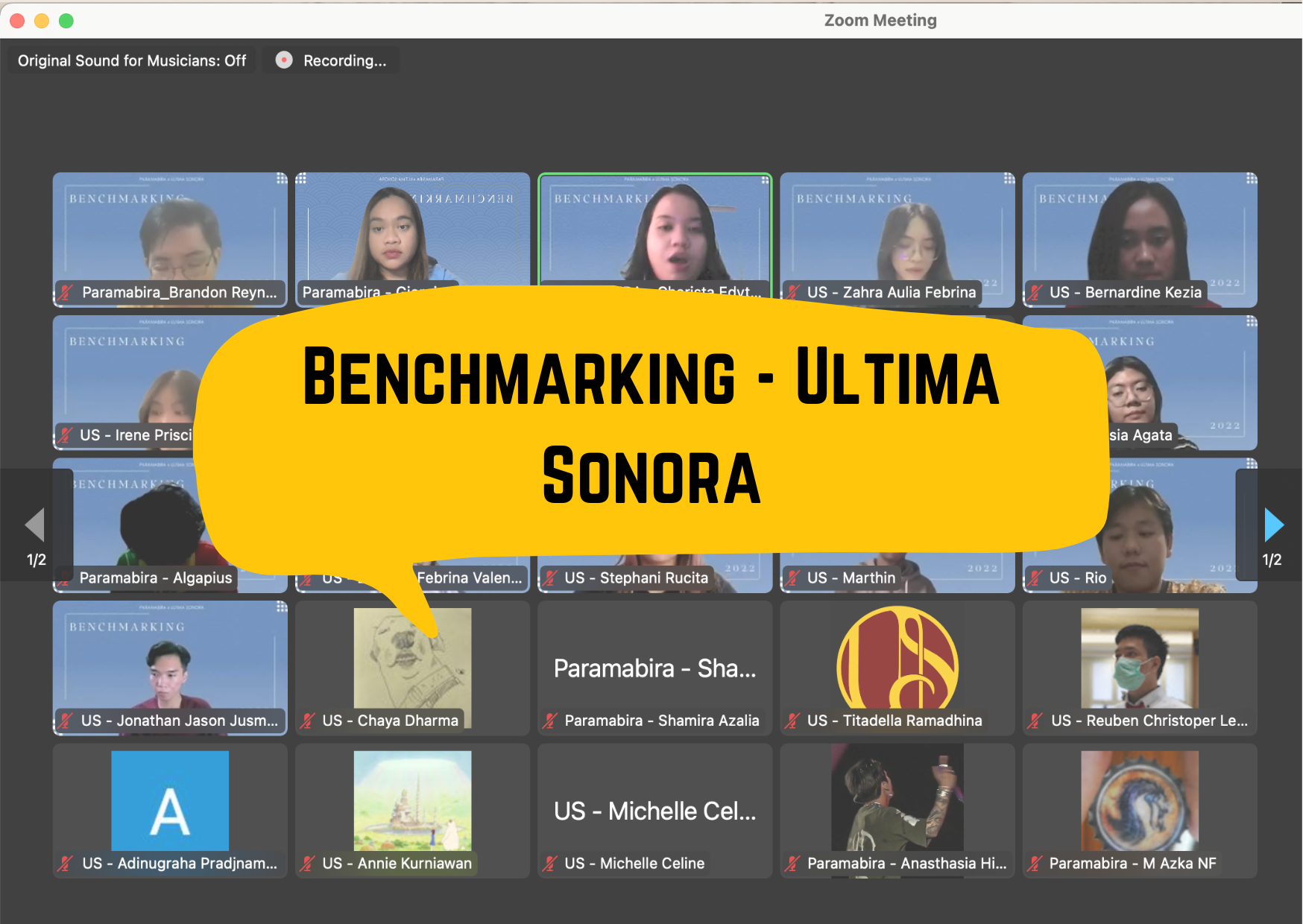The width and height of the screenshot is (1303, 924).
Task: Click the blue letter A avatar of Adinugraha
Action: (170, 801)
